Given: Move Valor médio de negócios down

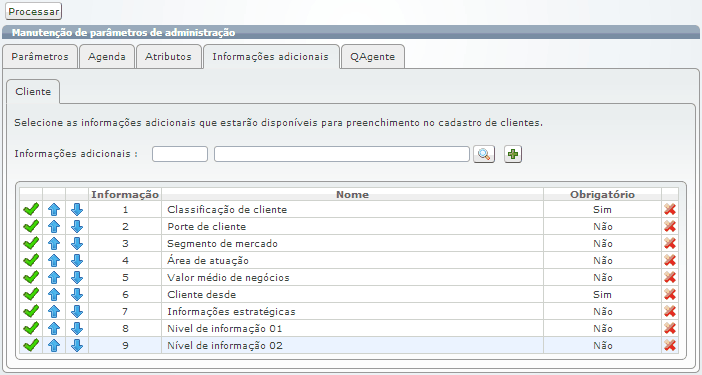Looking at the screenshot, I should click(77, 277).
